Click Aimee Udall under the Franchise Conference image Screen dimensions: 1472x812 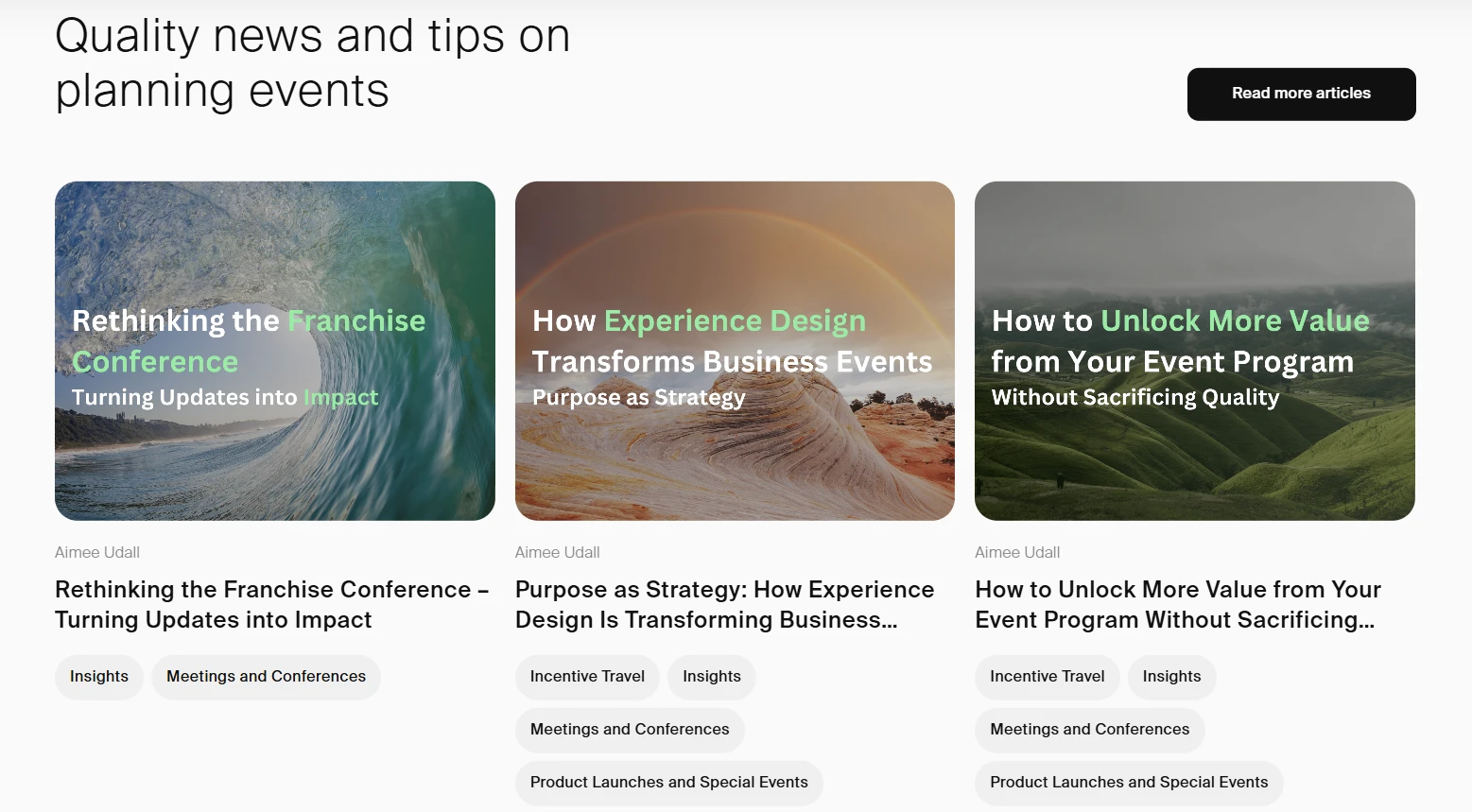(x=97, y=552)
